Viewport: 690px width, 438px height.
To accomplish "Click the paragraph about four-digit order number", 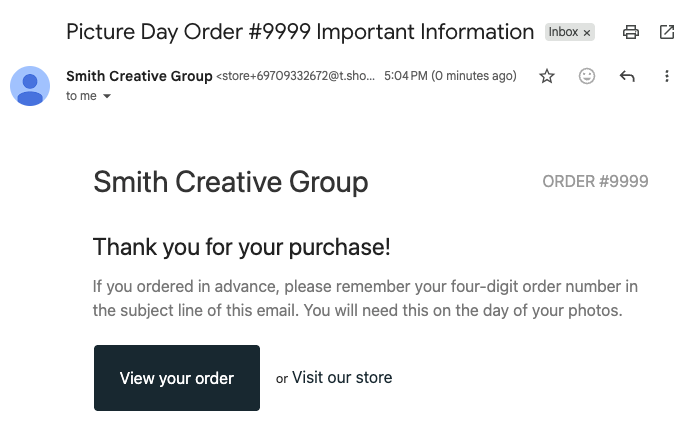I will 365,299.
